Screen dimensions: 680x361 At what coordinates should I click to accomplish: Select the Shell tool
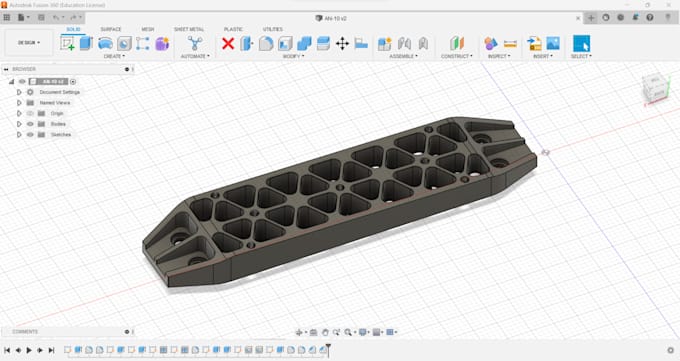pos(285,43)
